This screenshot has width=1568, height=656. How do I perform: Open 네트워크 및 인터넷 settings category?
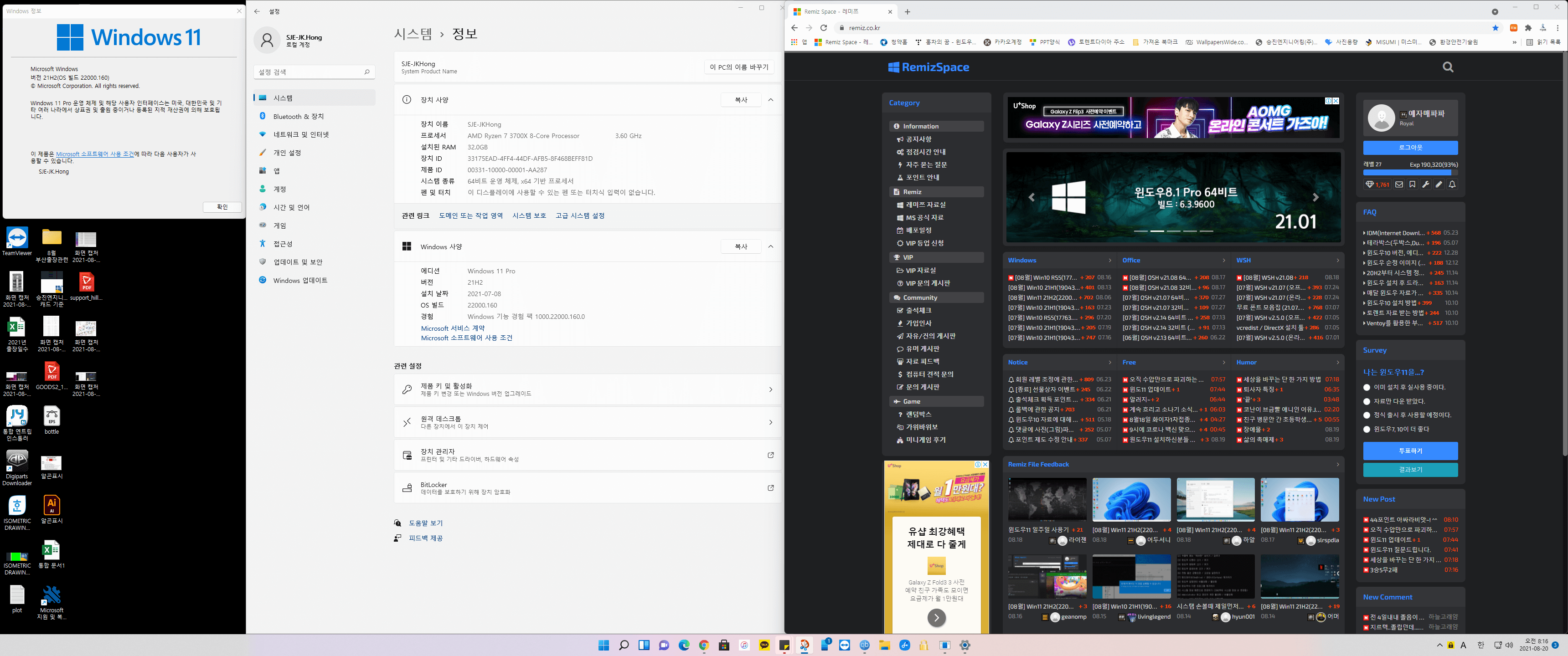point(314,134)
